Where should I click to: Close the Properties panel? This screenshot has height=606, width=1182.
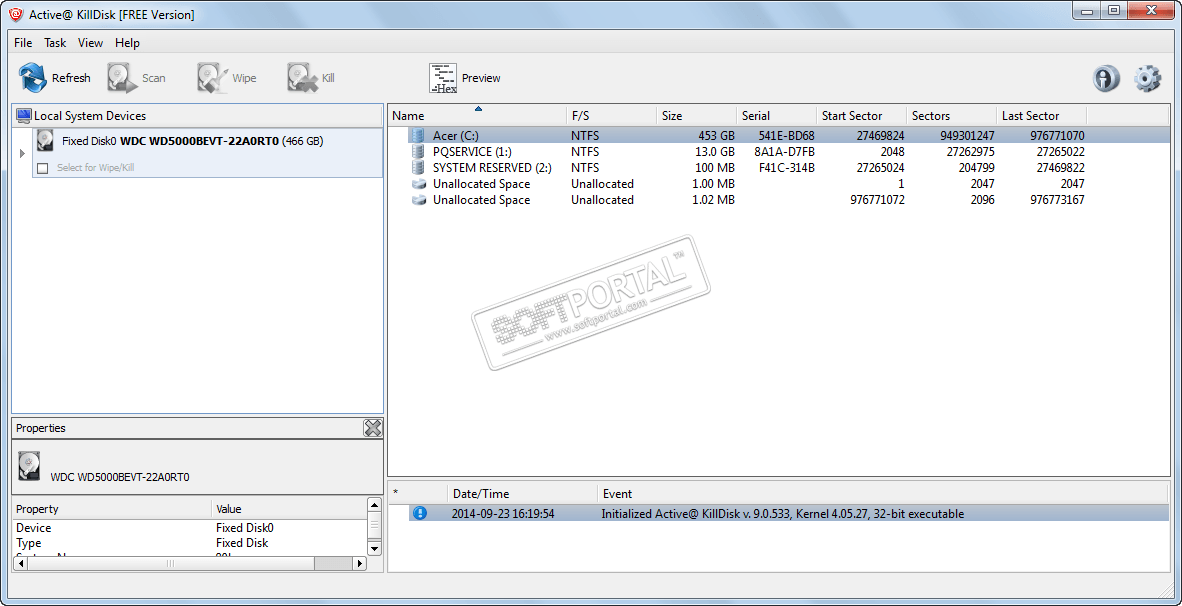pos(372,428)
